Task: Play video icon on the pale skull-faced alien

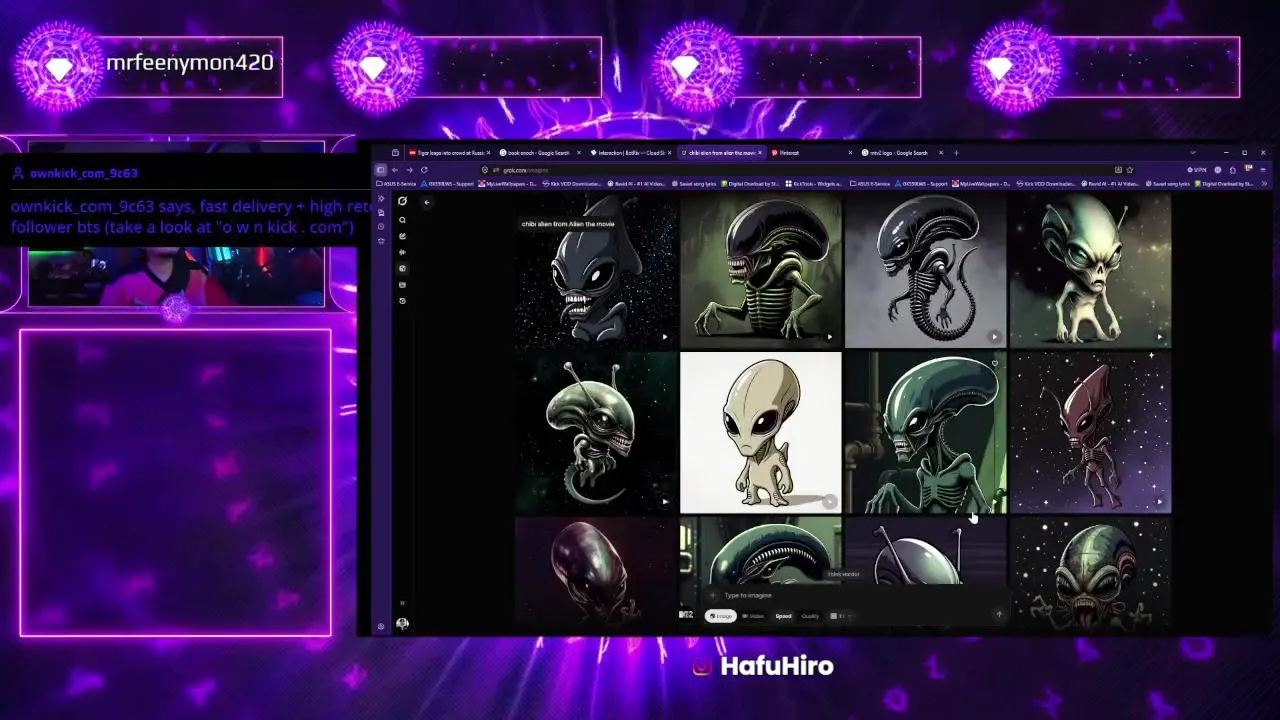Action: (x=1158, y=337)
